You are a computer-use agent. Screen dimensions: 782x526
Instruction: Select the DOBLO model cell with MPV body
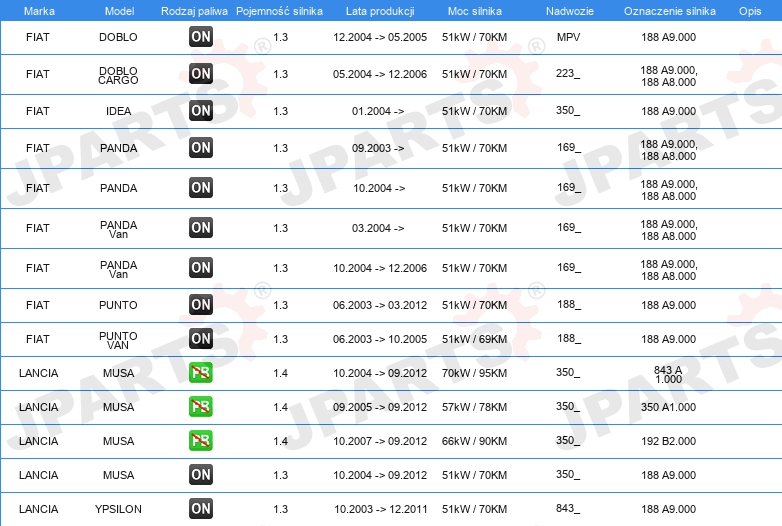tap(118, 37)
